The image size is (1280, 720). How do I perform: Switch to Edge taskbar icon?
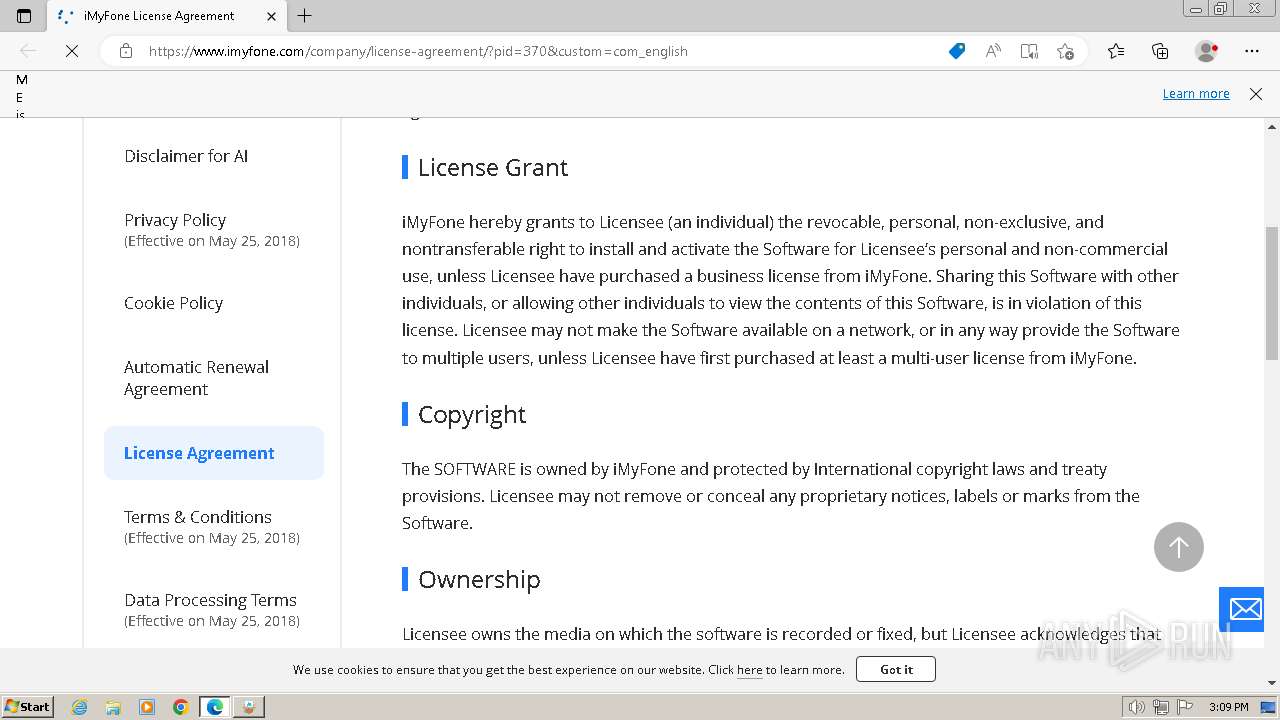[215, 707]
